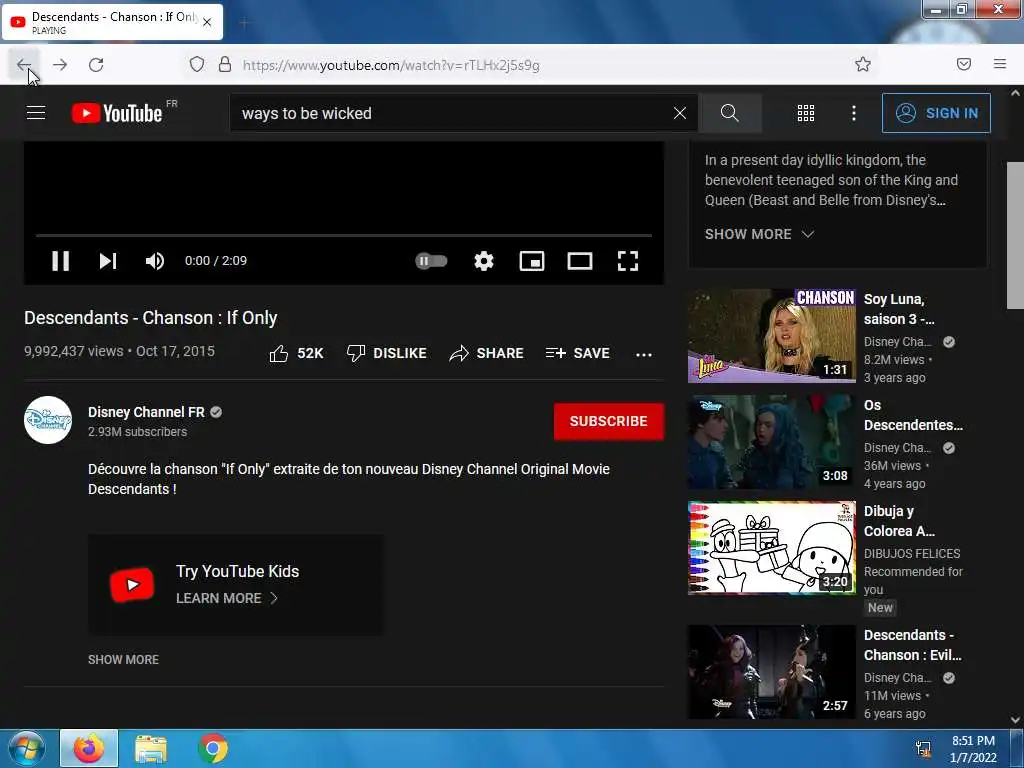Save page to Pocket

964,64
